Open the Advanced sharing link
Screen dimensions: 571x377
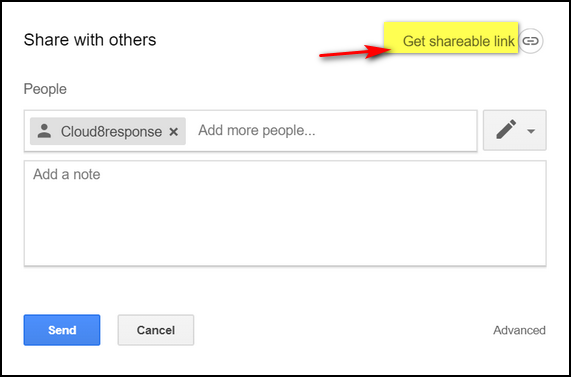point(519,330)
